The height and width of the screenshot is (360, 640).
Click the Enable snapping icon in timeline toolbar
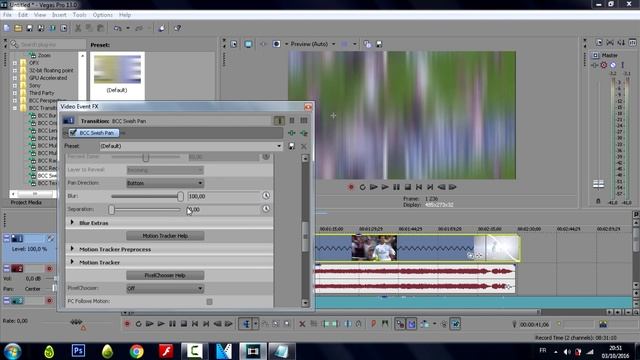[x=400, y=324]
